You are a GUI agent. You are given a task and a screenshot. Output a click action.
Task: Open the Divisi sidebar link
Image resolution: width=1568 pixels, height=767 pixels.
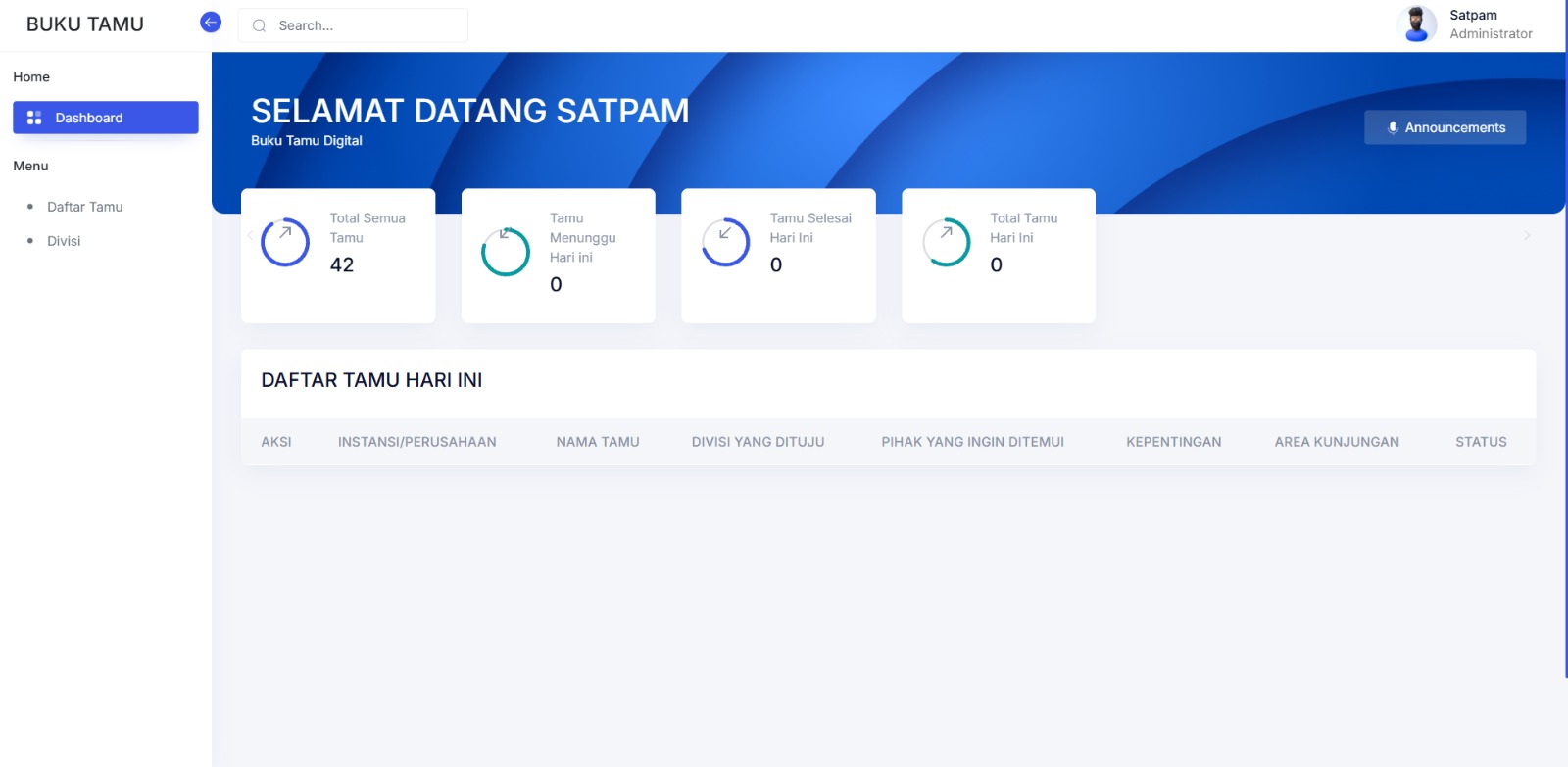tap(64, 241)
